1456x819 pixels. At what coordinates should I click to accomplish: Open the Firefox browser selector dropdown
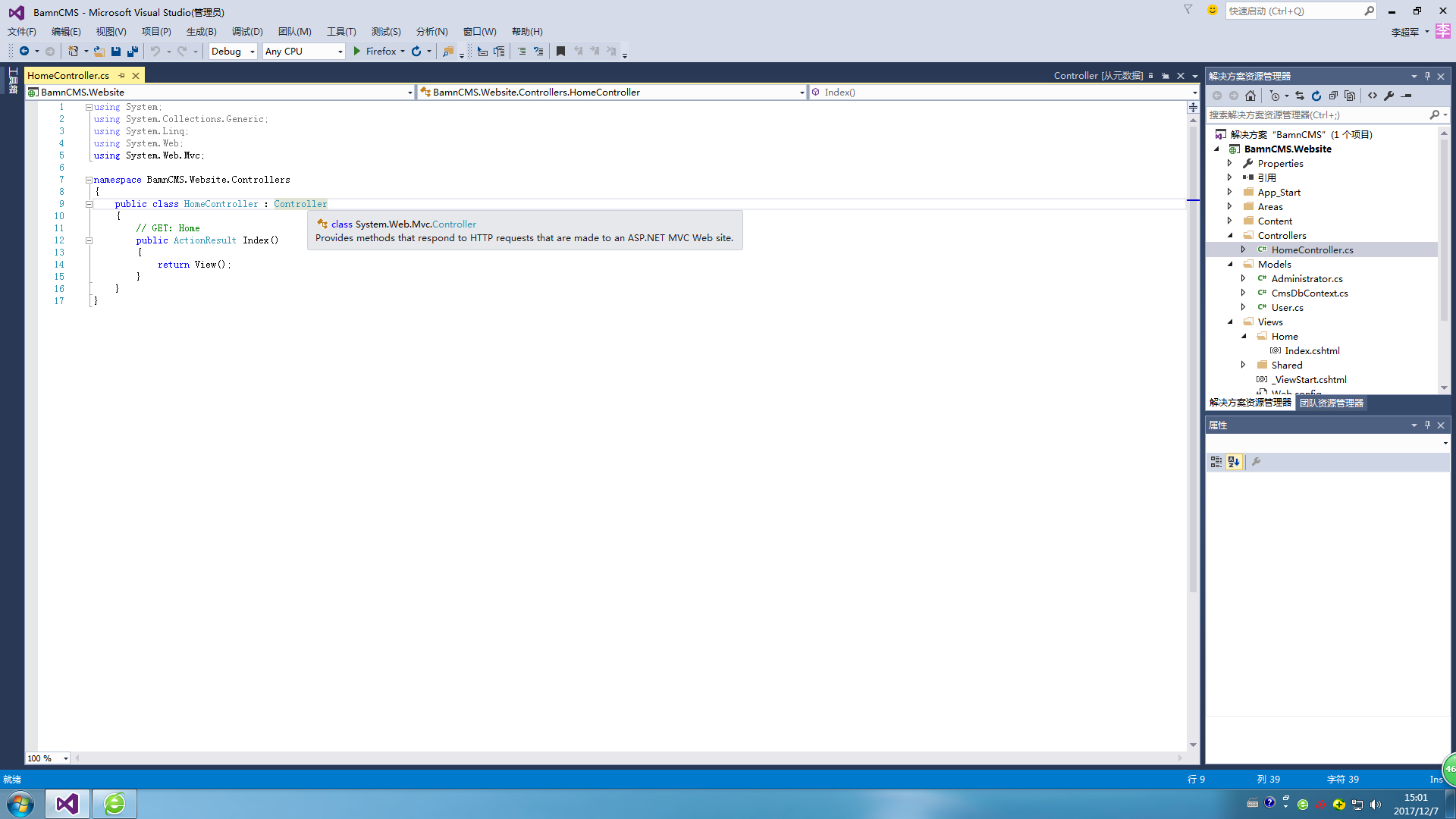(403, 52)
